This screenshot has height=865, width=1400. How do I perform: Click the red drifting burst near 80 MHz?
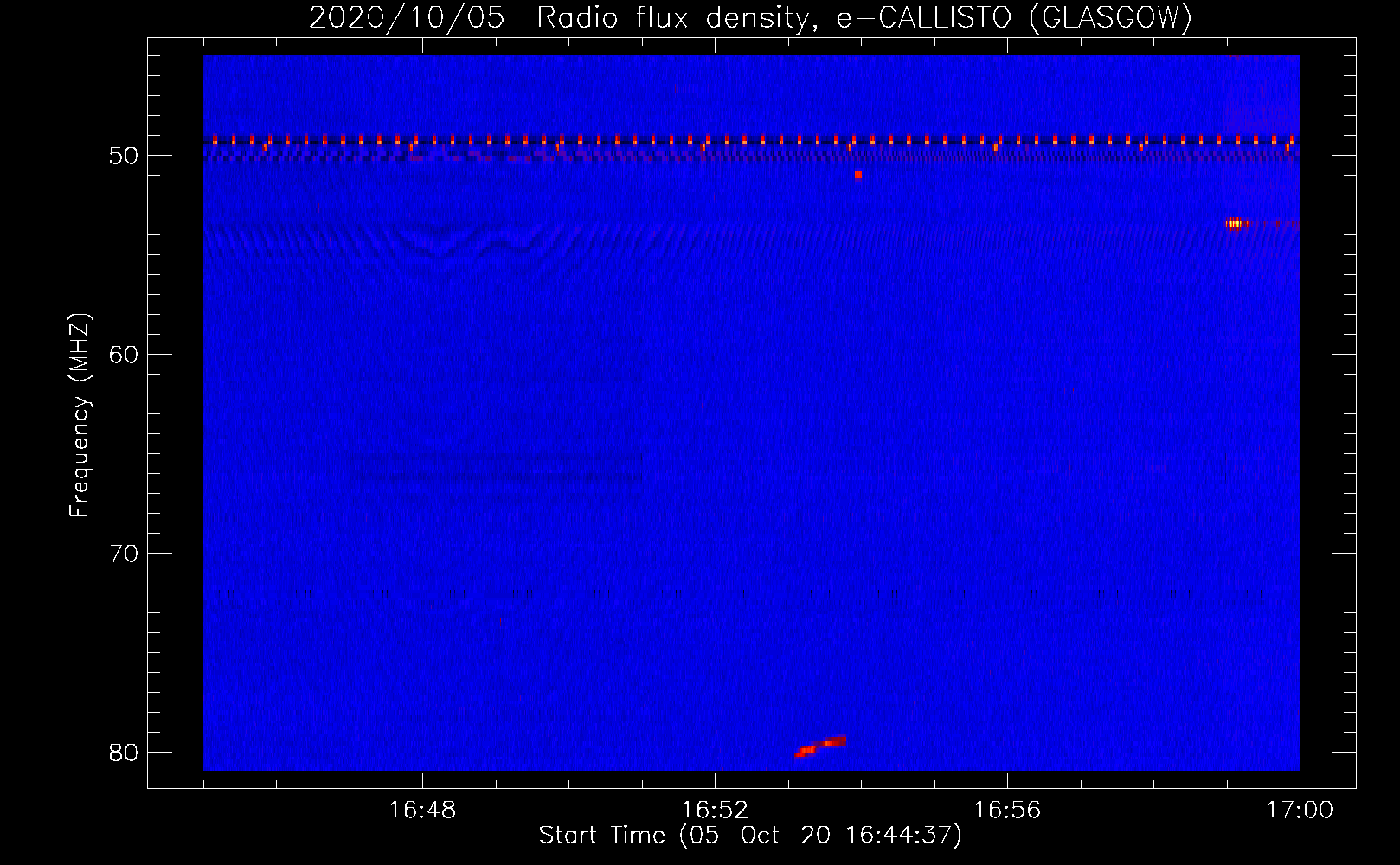coord(819,746)
